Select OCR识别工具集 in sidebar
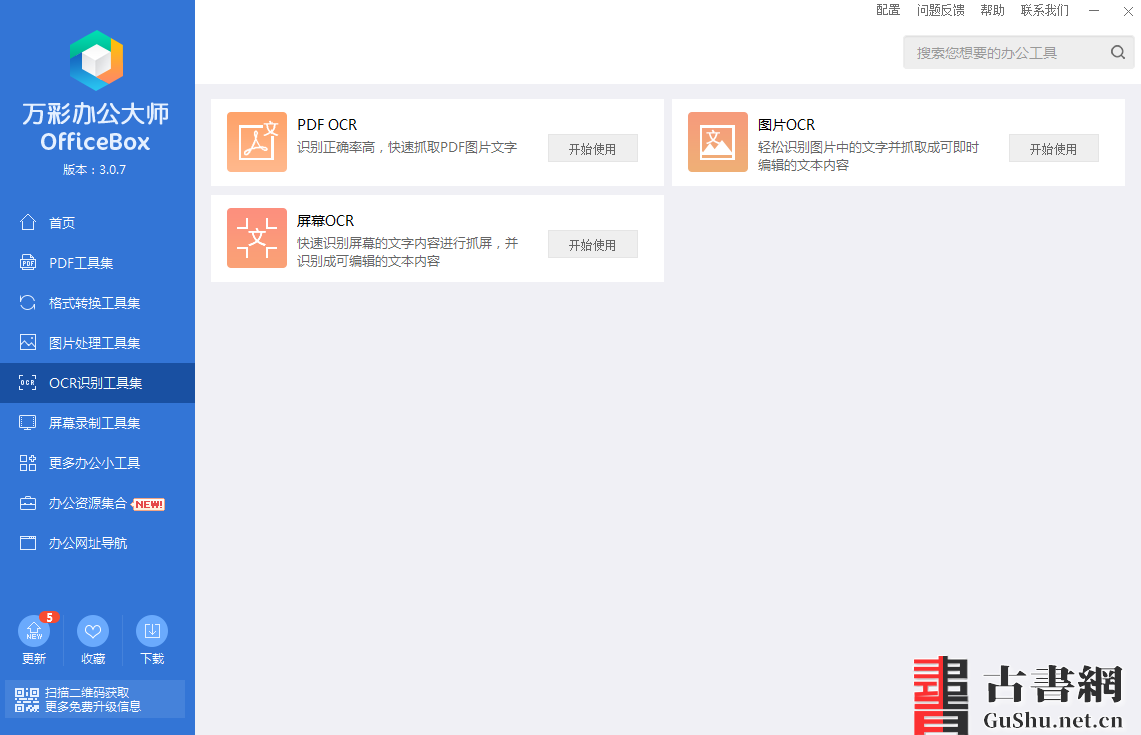Screen dimensions: 1141x735 pos(98,383)
